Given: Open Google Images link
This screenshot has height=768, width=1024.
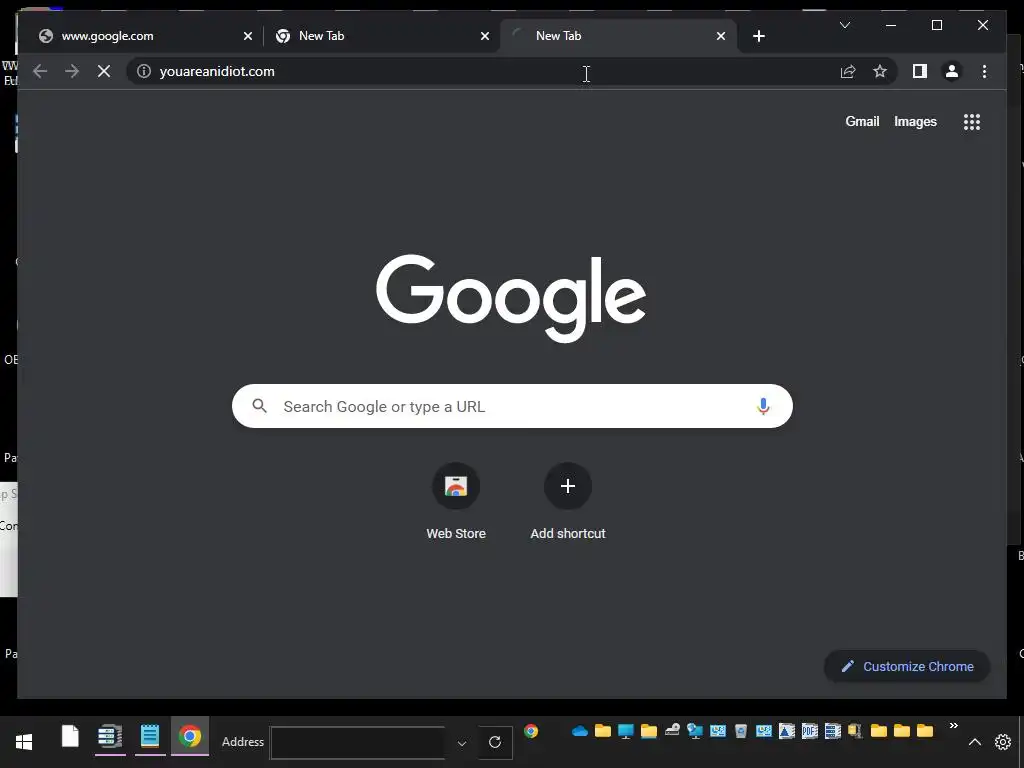Looking at the screenshot, I should pos(915,121).
